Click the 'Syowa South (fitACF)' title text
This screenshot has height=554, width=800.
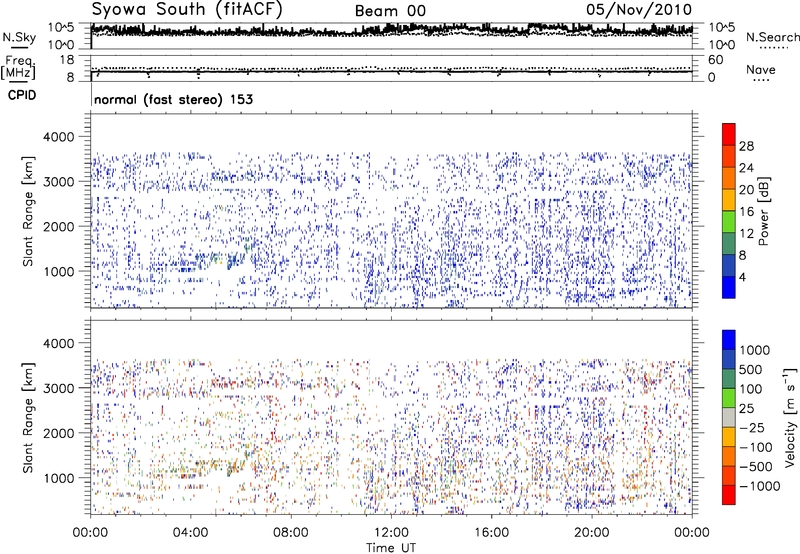click(187, 10)
